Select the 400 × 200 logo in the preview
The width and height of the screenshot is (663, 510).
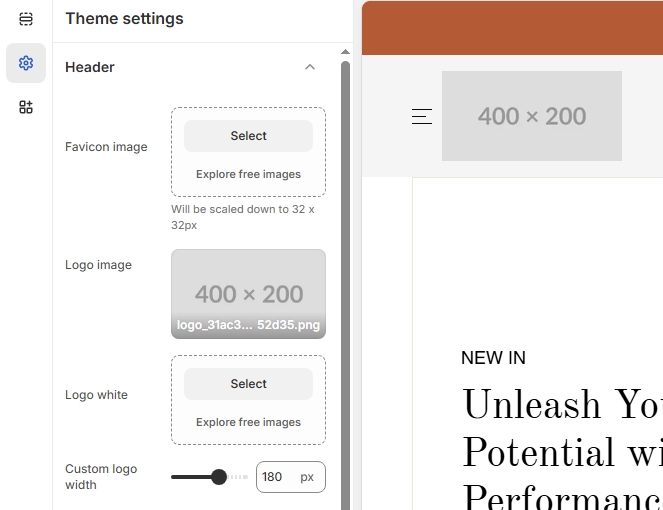[532, 116]
